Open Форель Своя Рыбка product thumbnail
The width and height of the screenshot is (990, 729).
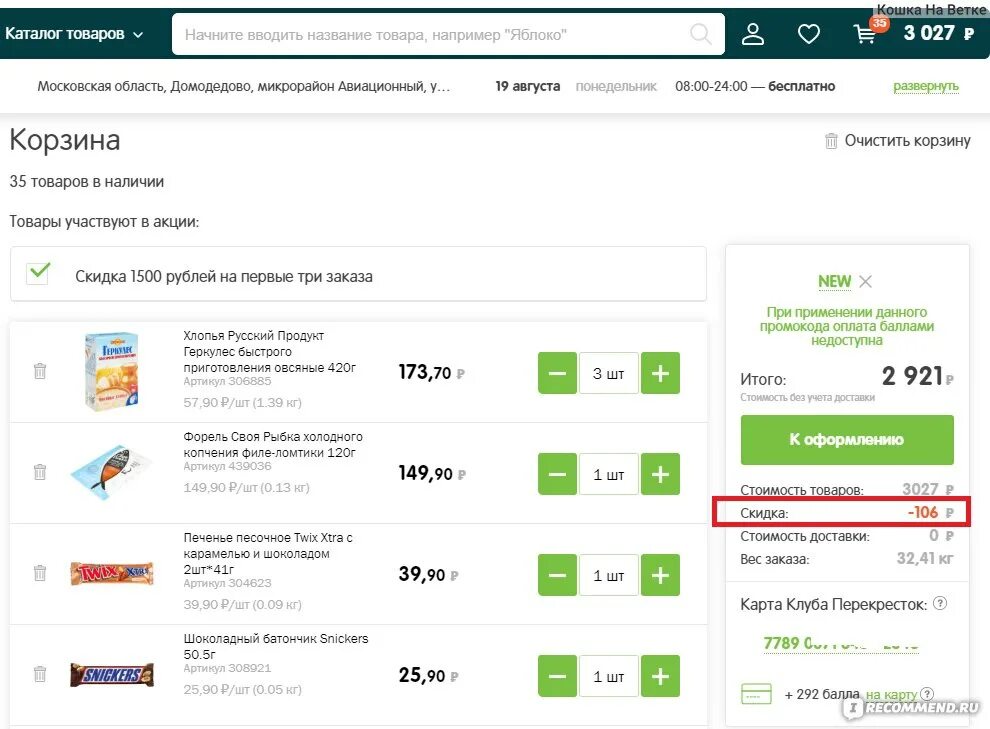click(x=112, y=473)
